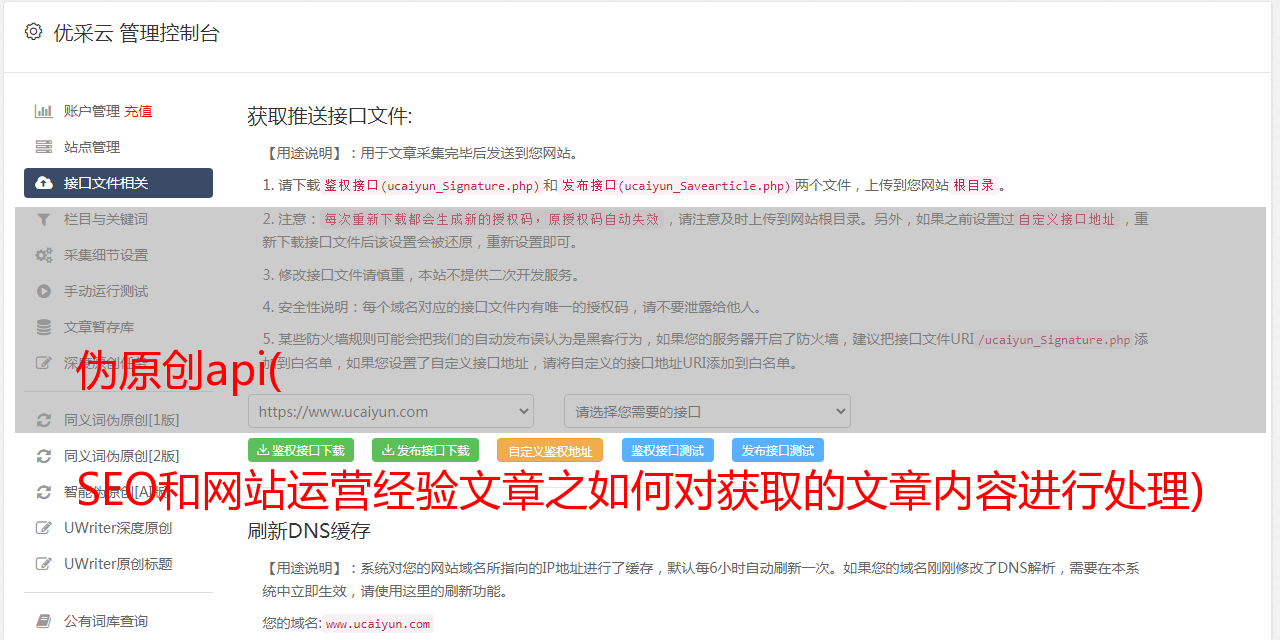Image resolution: width=1280 pixels, height=640 pixels.
Task: Click the 获取推送接口文件 heading
Action: coord(330,116)
